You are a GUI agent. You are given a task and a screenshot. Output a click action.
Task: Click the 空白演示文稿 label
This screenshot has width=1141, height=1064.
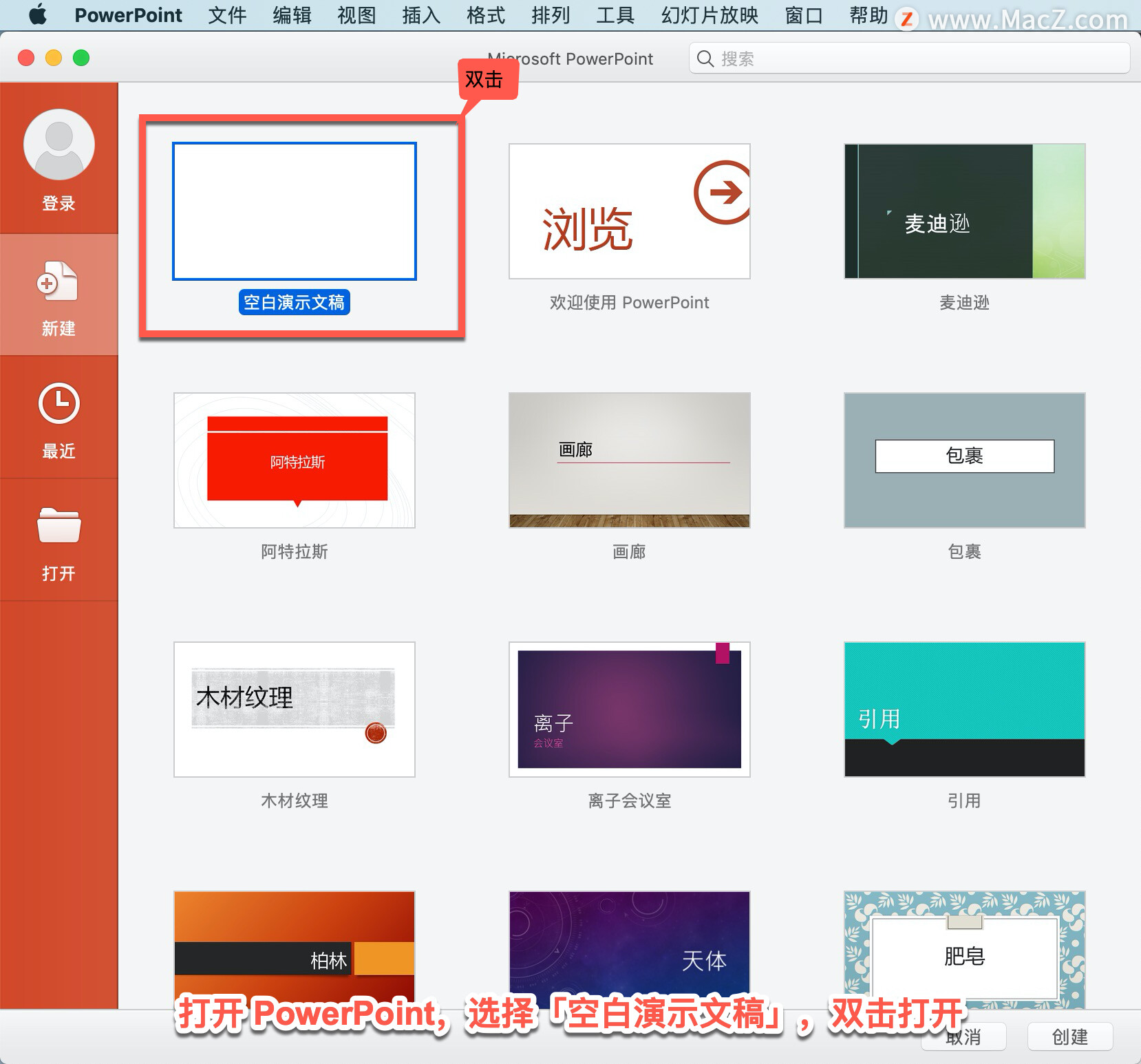pos(295,302)
